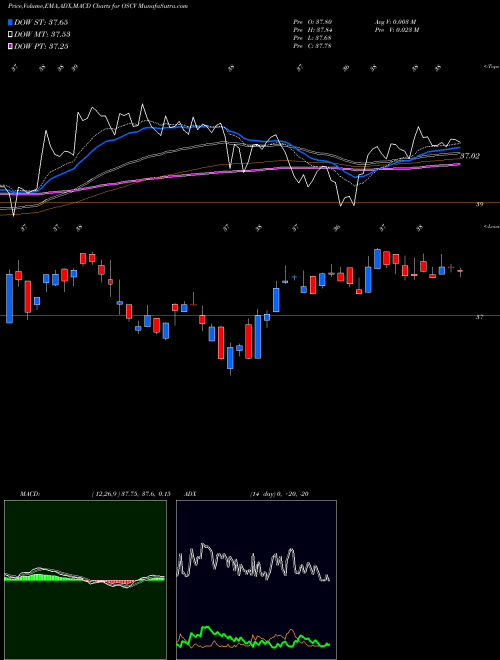Click the '<Lows' label at right edge
Screen dimensions: 500x660
(491, 226)
